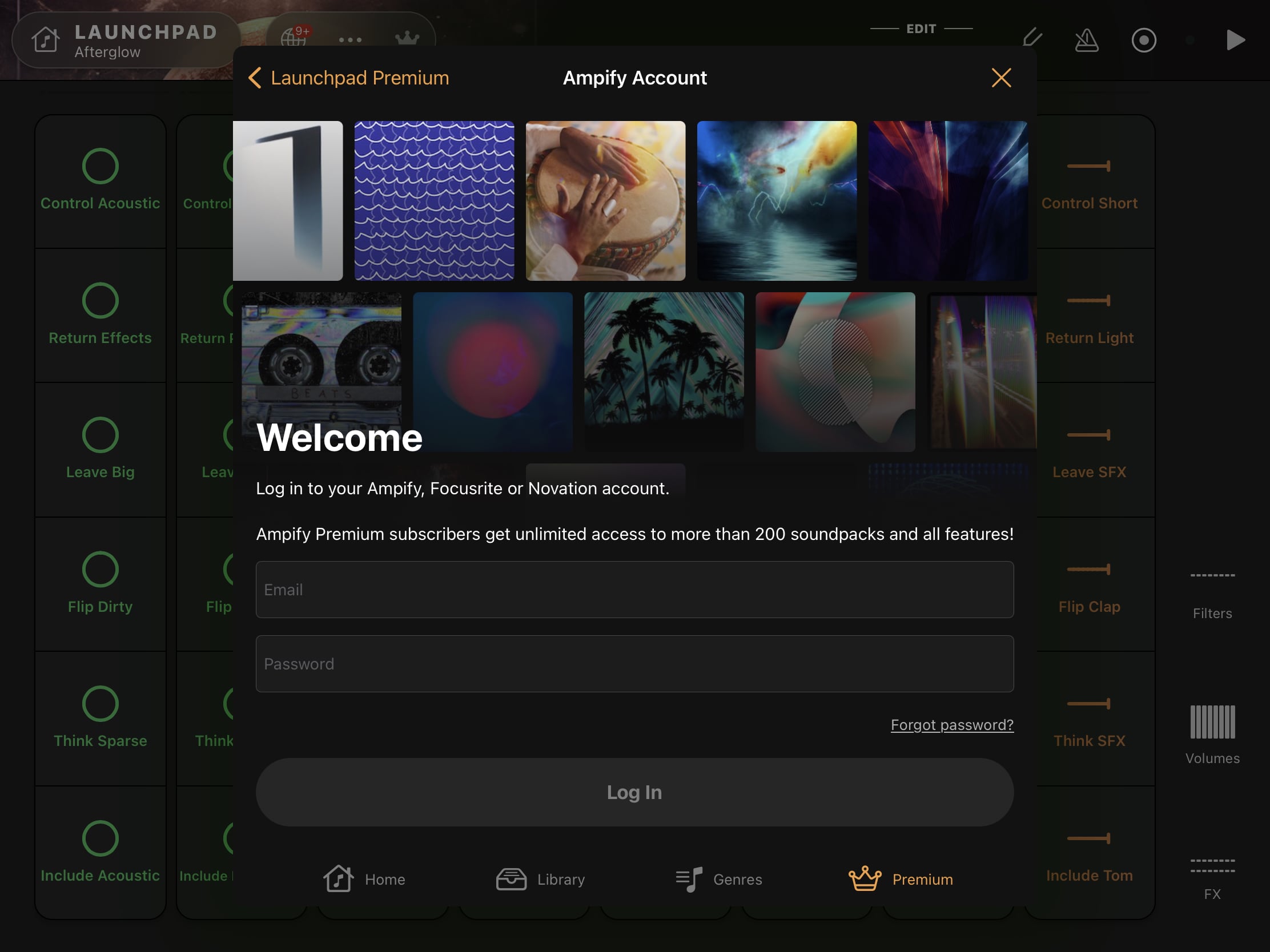Open the Forgot password link

tap(952, 725)
